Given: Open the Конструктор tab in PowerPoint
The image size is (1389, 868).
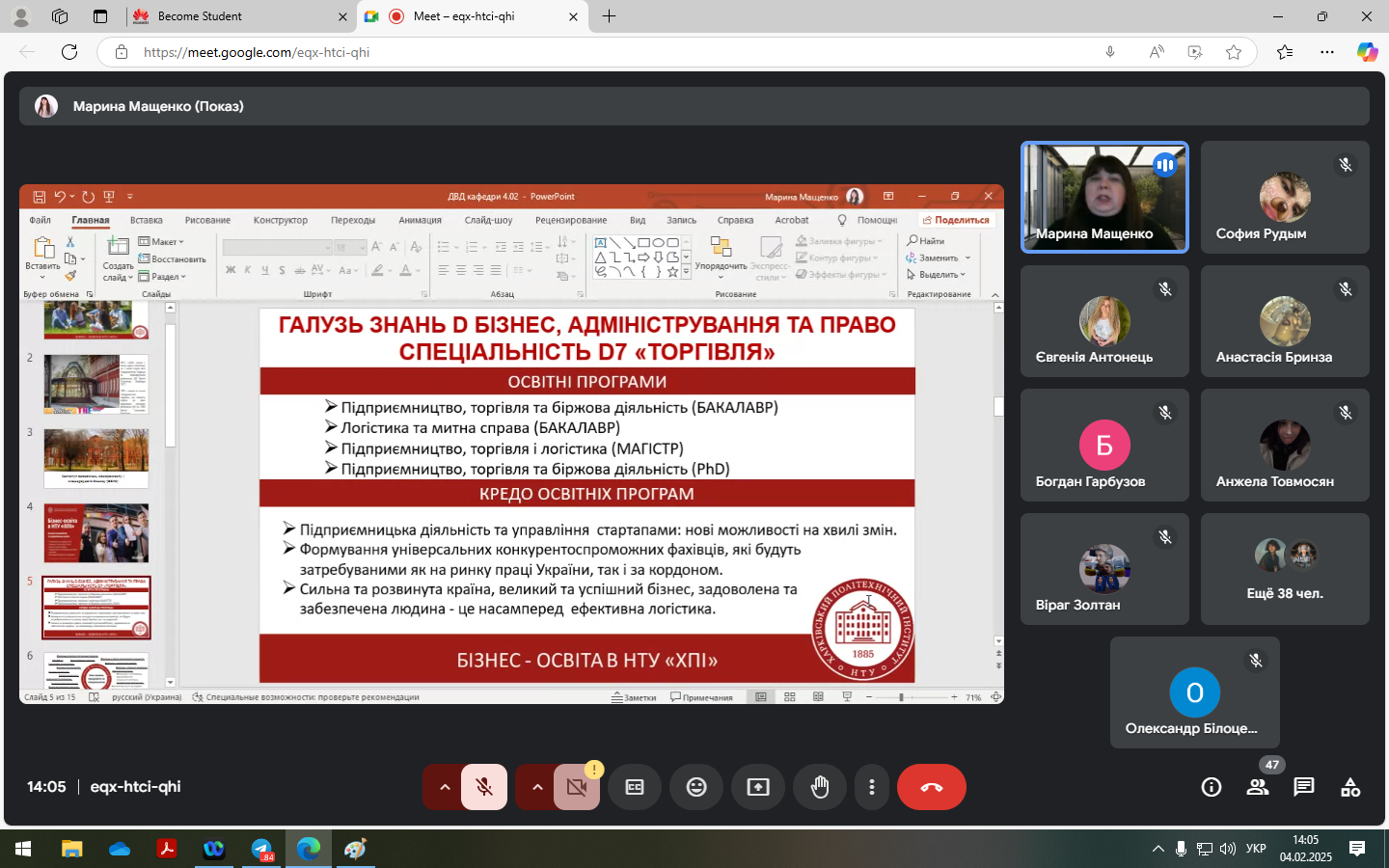Looking at the screenshot, I should (281, 220).
